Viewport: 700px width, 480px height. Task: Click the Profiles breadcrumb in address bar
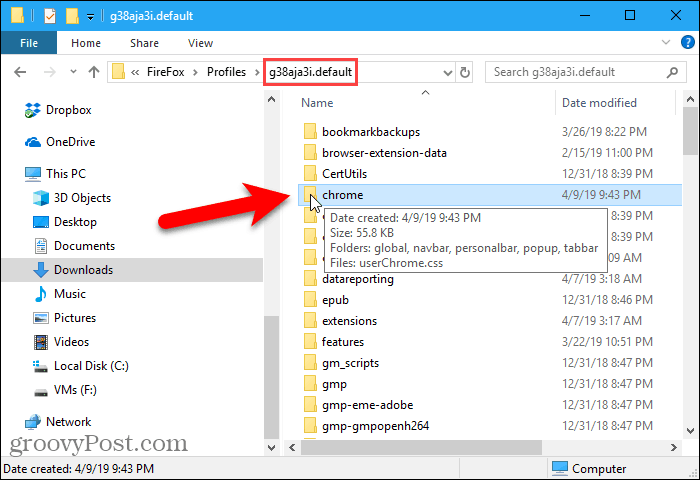point(226,72)
